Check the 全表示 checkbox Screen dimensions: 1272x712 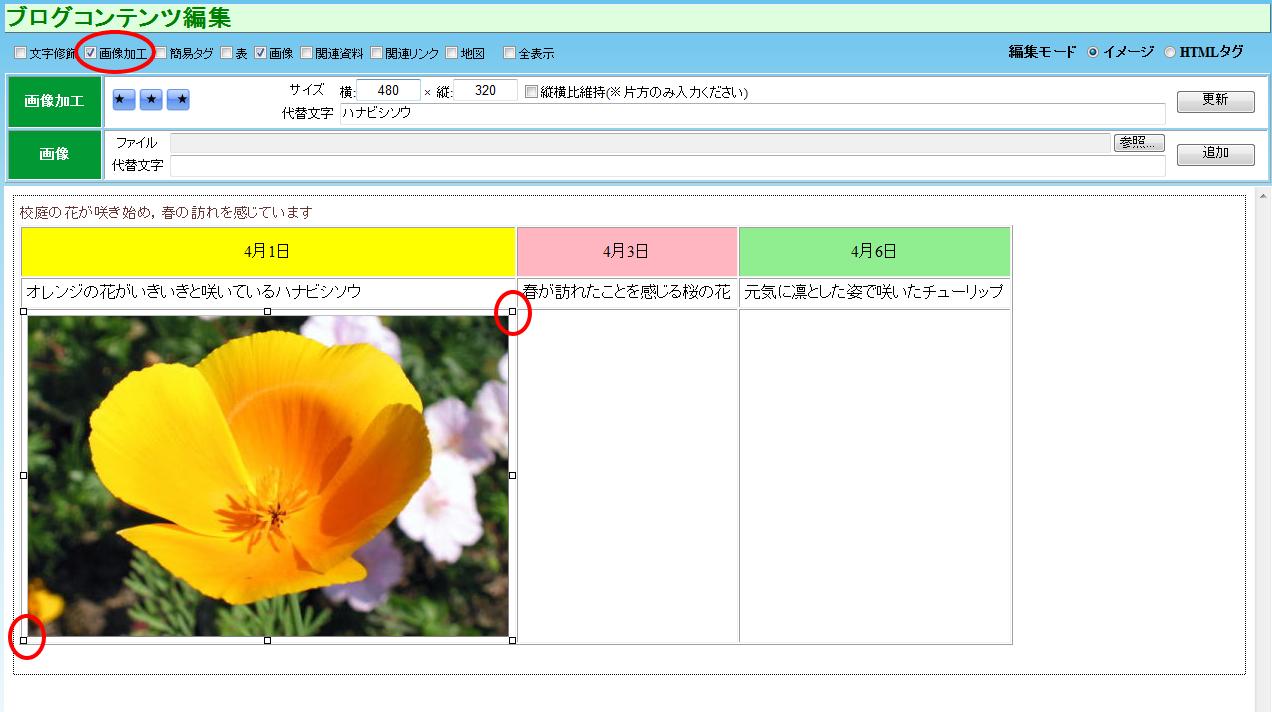(x=510, y=53)
